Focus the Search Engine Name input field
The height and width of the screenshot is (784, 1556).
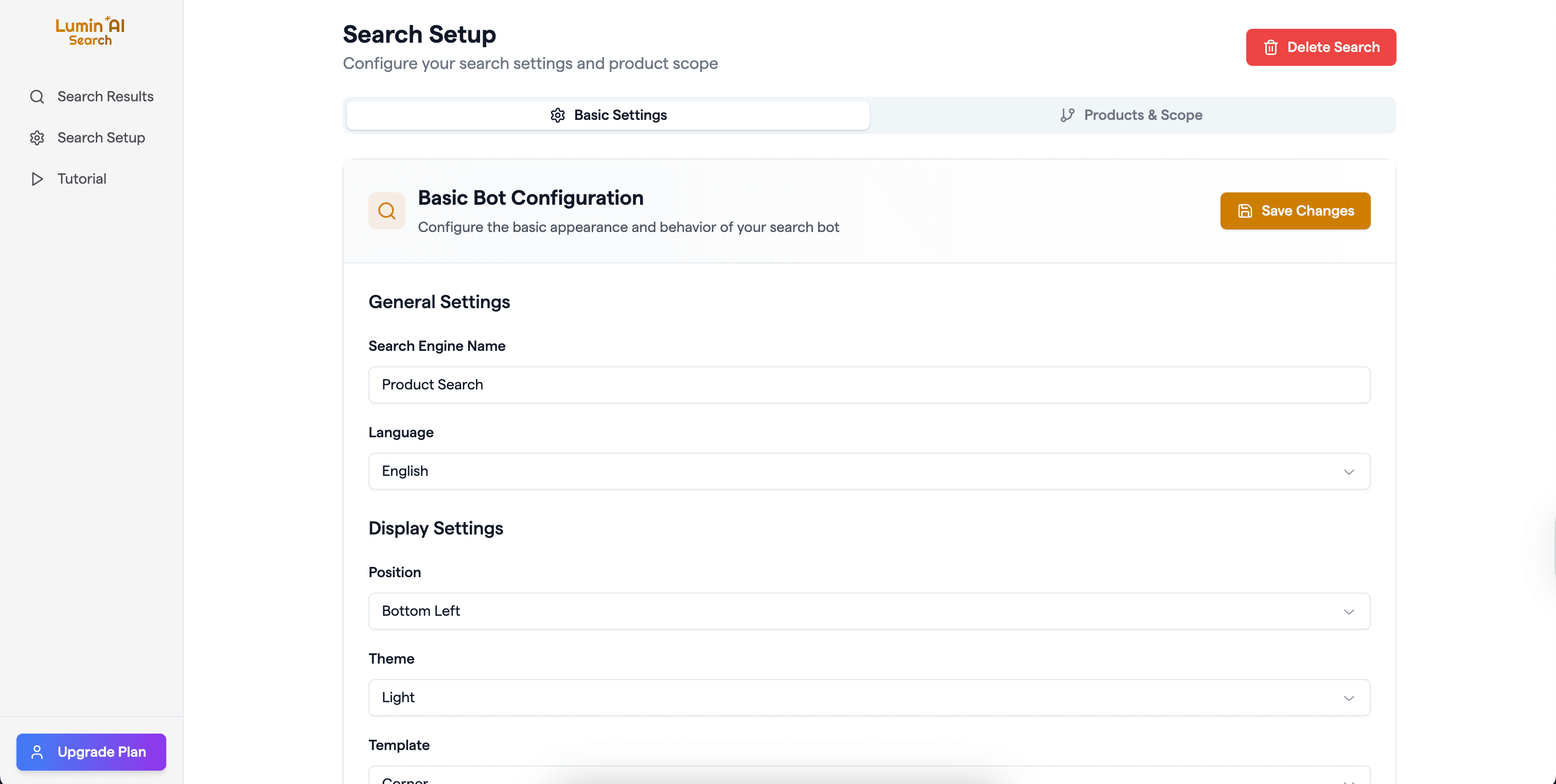pos(869,385)
